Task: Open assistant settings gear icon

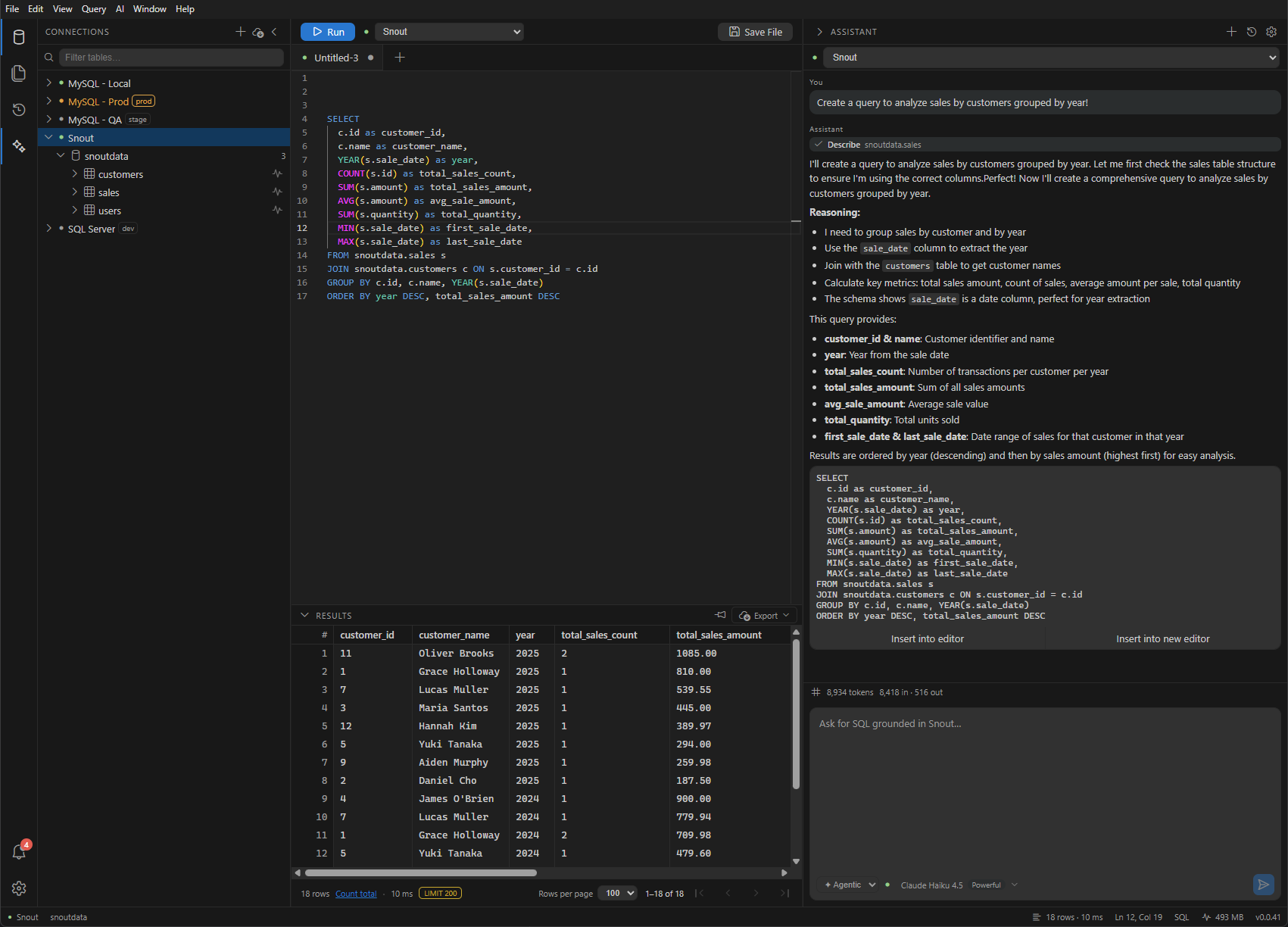Action: [x=1271, y=32]
